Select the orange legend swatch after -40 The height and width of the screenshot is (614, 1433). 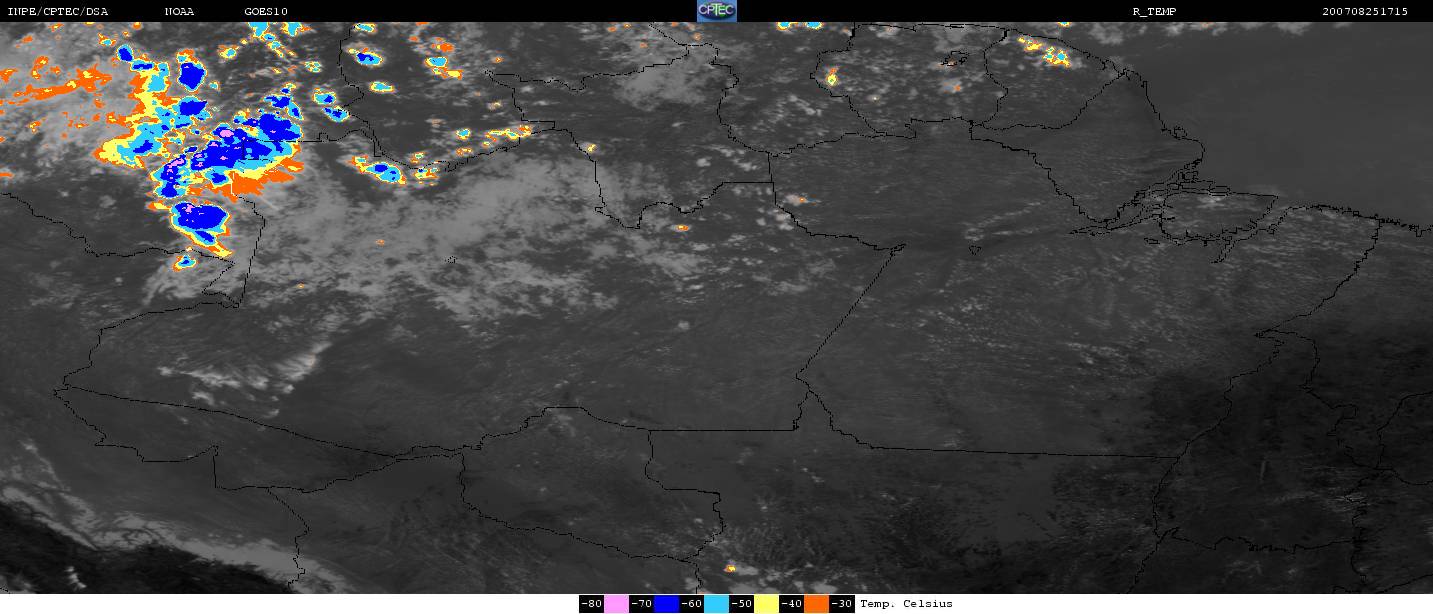click(817, 604)
